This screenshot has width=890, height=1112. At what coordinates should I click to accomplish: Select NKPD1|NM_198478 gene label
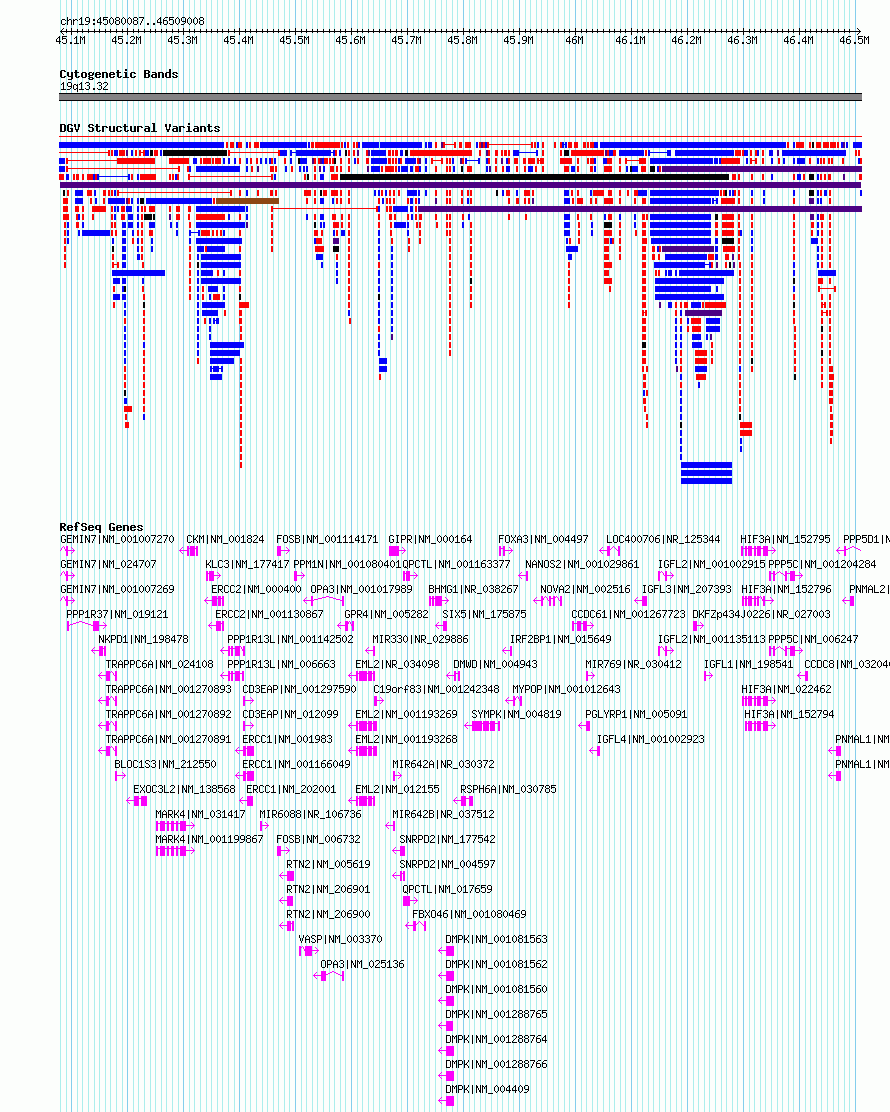coord(143,638)
